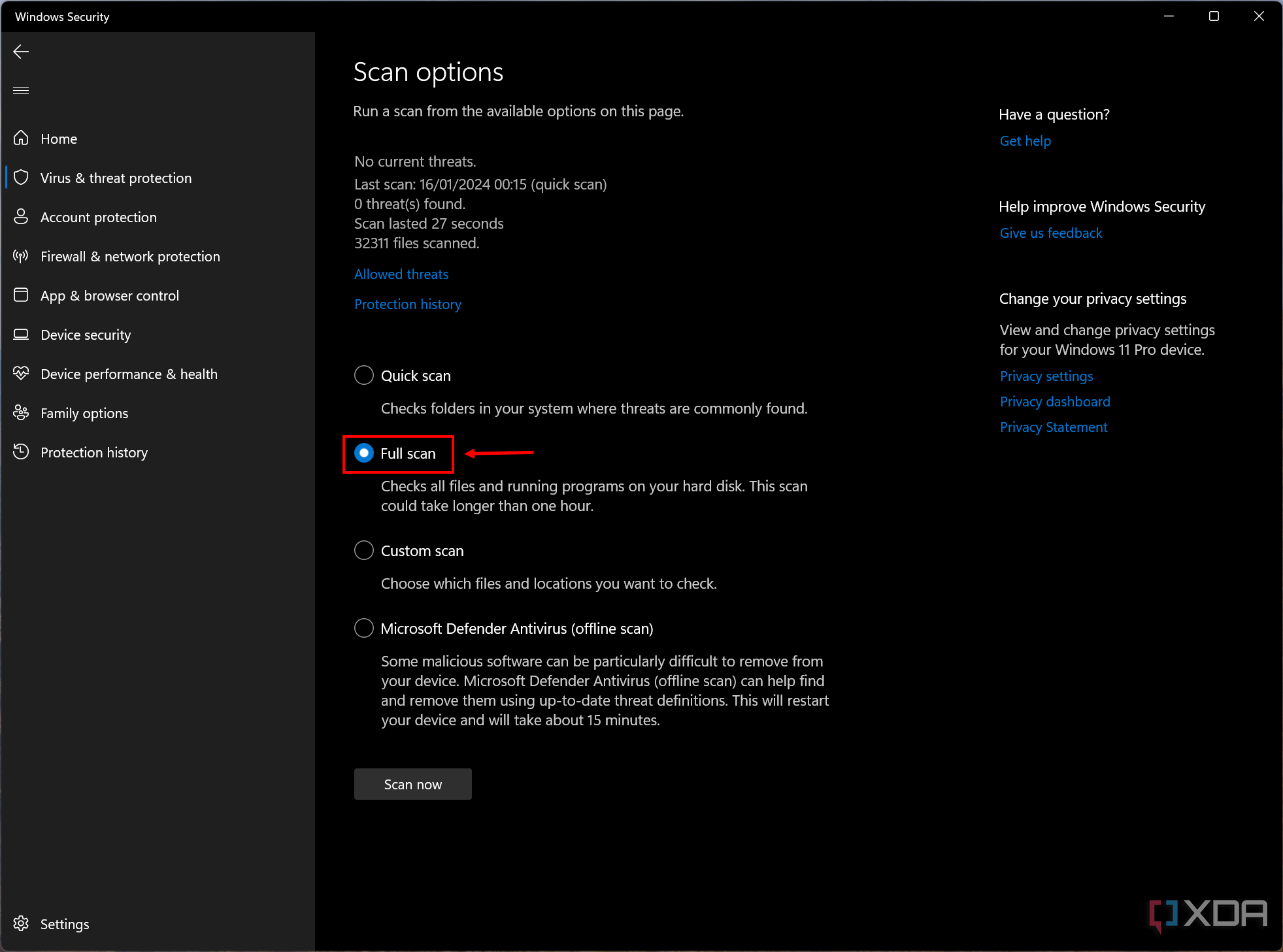The height and width of the screenshot is (952, 1283).
Task: Toggle the hamburger navigation menu
Action: [21, 90]
